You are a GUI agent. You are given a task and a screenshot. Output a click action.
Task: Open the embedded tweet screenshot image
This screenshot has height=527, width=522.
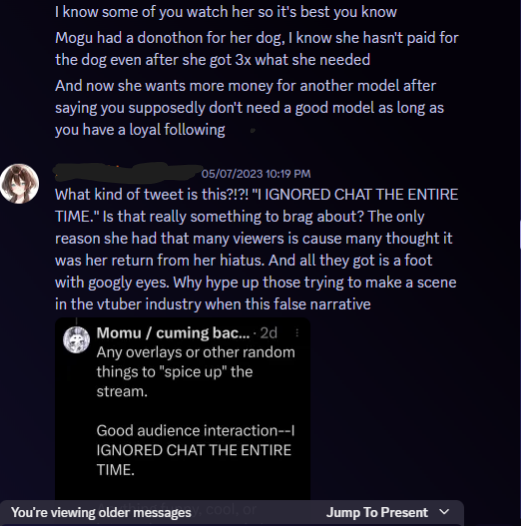[183, 409]
